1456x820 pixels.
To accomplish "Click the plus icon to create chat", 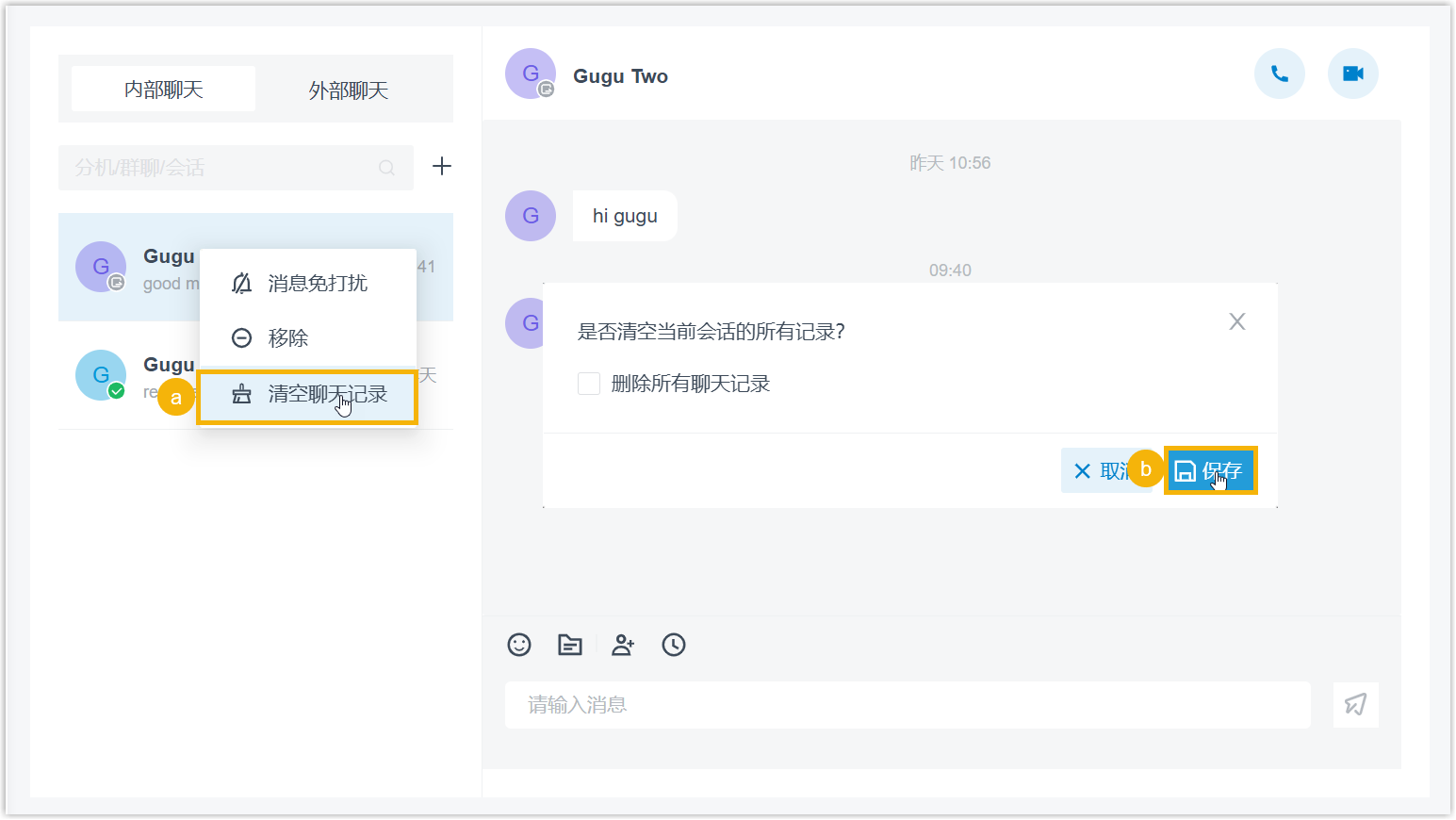I will [442, 167].
